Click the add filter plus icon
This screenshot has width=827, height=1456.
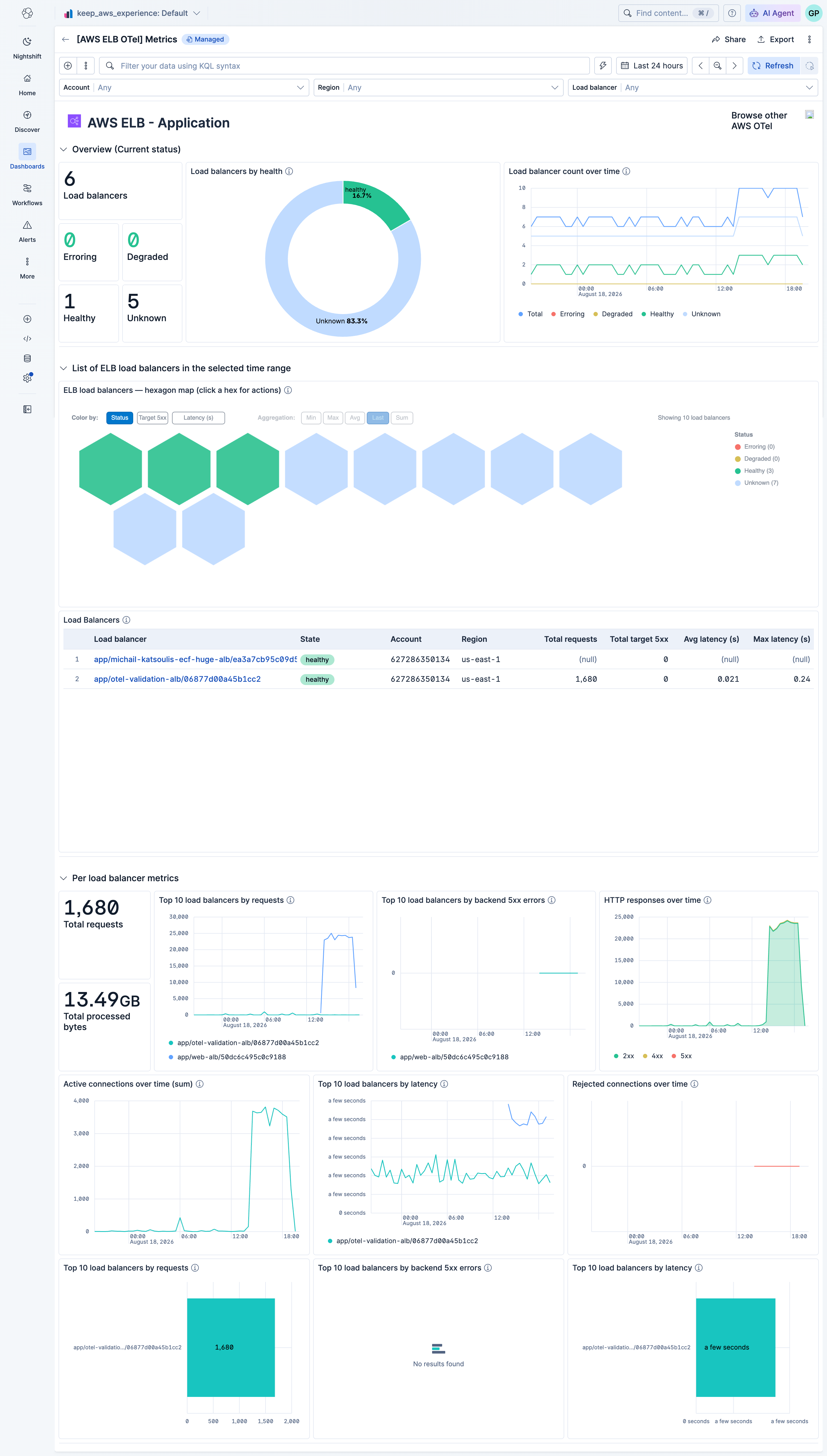click(x=68, y=66)
